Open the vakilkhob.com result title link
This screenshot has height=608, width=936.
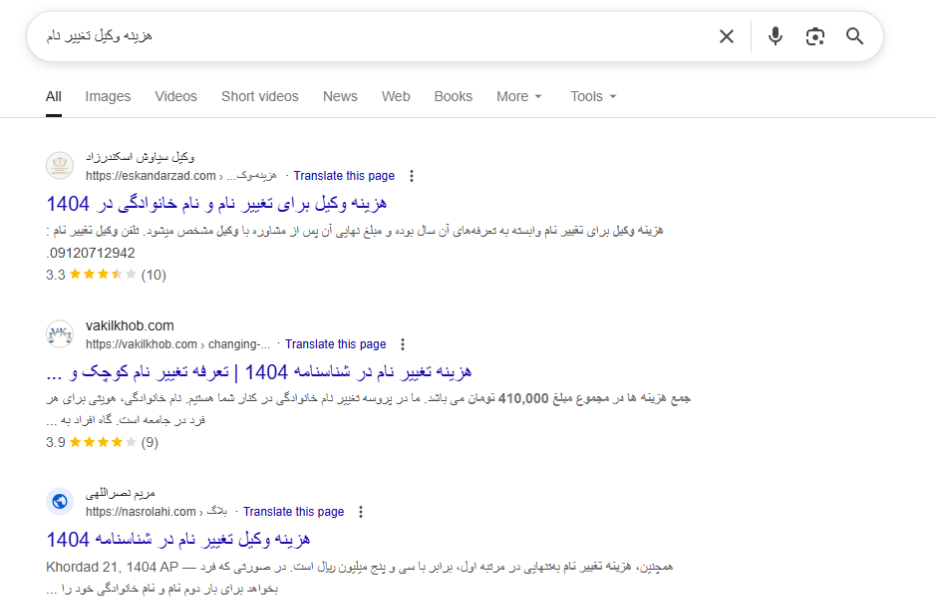click(x=259, y=372)
